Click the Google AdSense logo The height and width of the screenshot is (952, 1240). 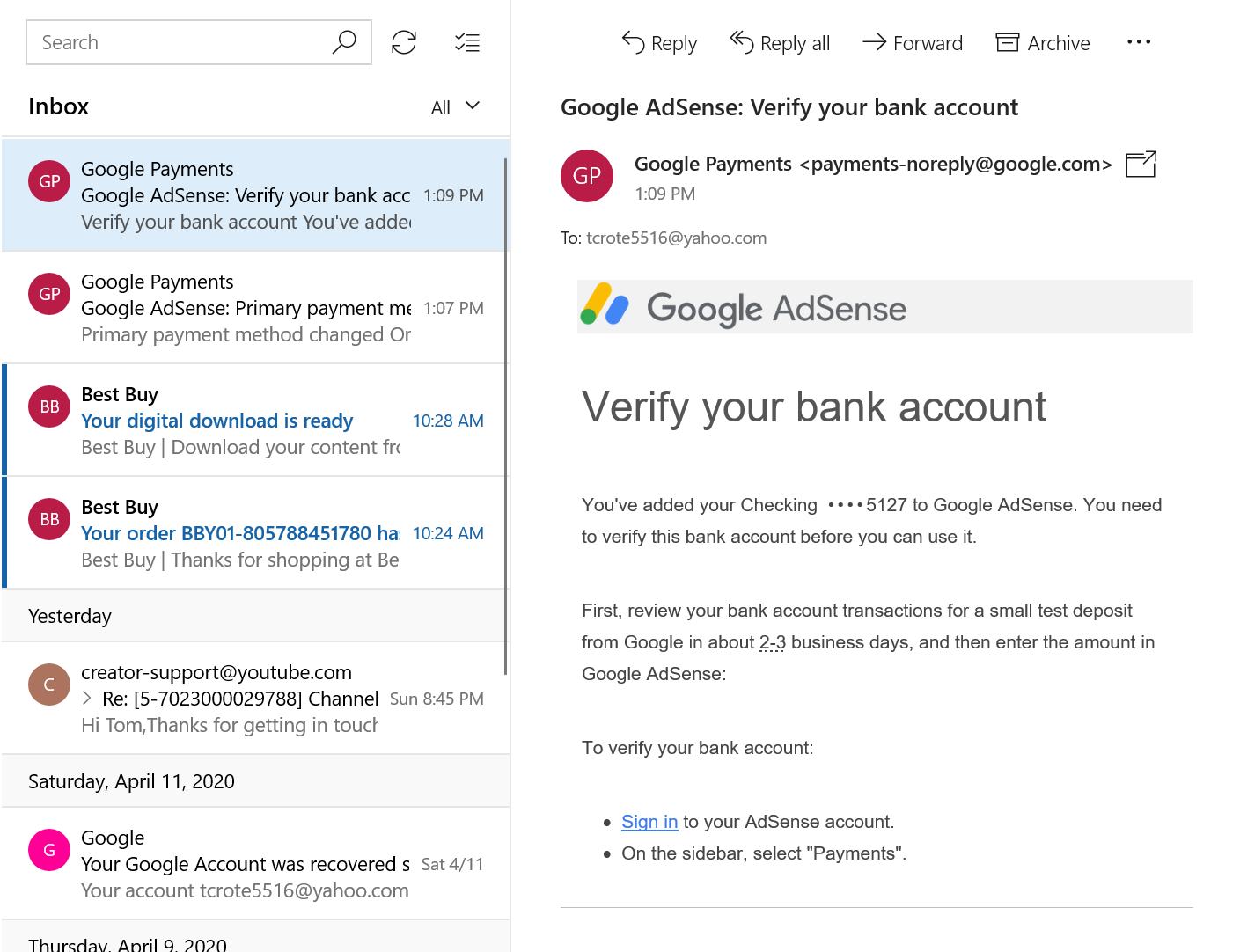[x=744, y=307]
